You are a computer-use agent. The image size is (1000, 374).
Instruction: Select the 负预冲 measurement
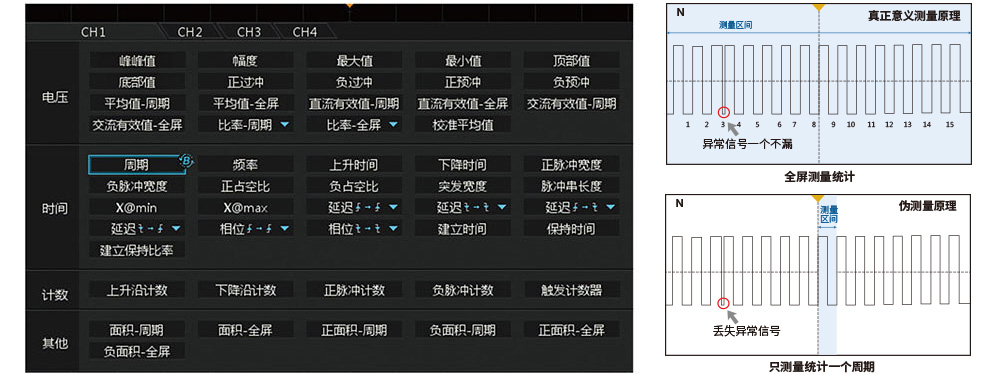click(571, 82)
